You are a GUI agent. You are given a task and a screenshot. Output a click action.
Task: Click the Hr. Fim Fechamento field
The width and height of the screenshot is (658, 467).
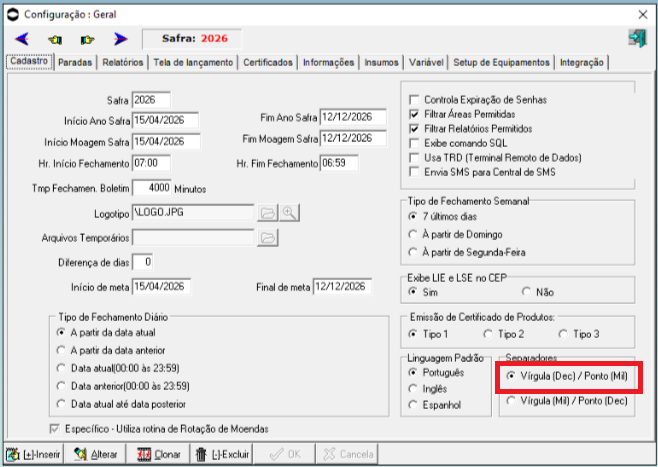click(339, 163)
